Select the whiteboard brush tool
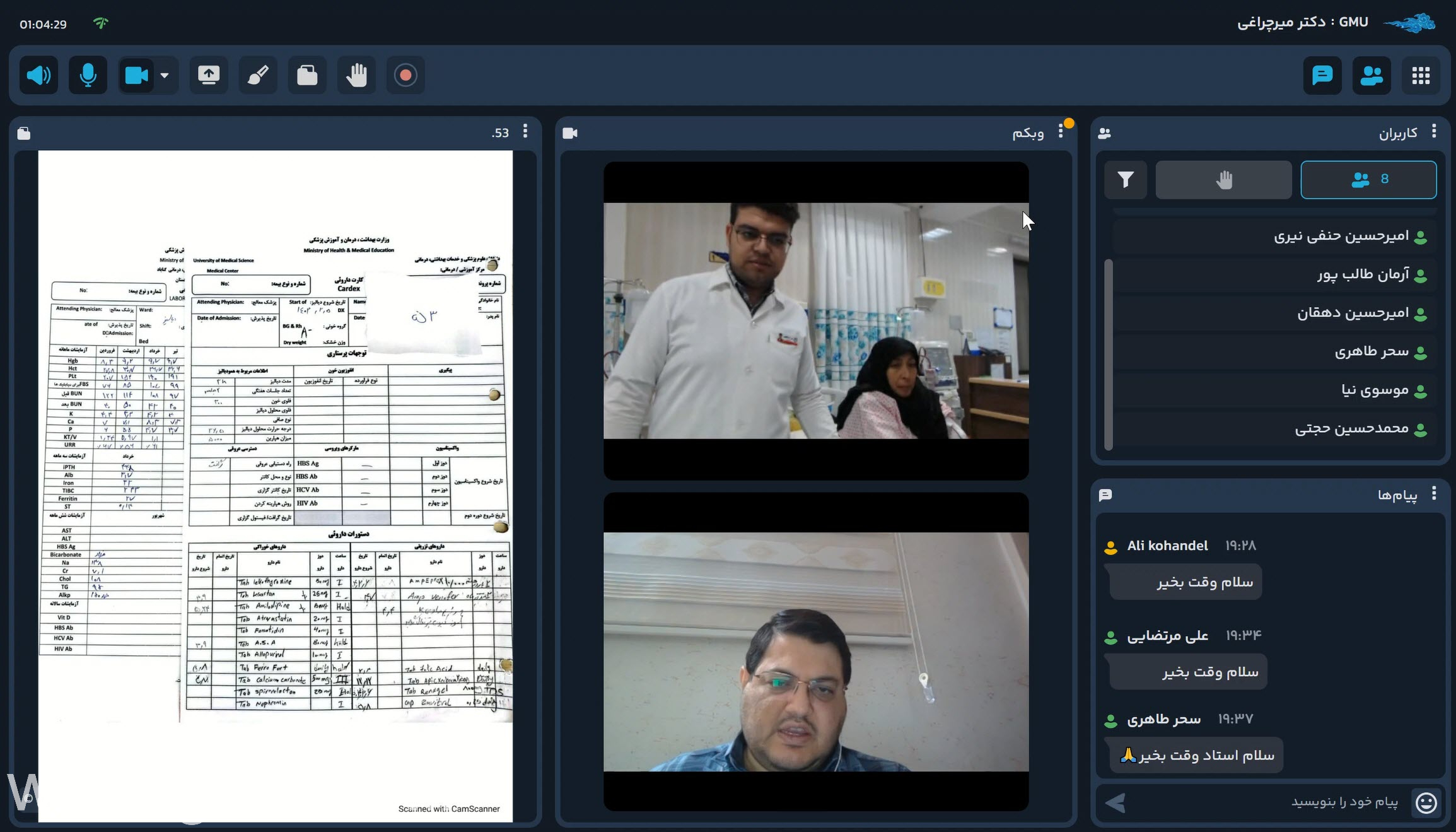This screenshot has width=1456, height=832. point(258,76)
